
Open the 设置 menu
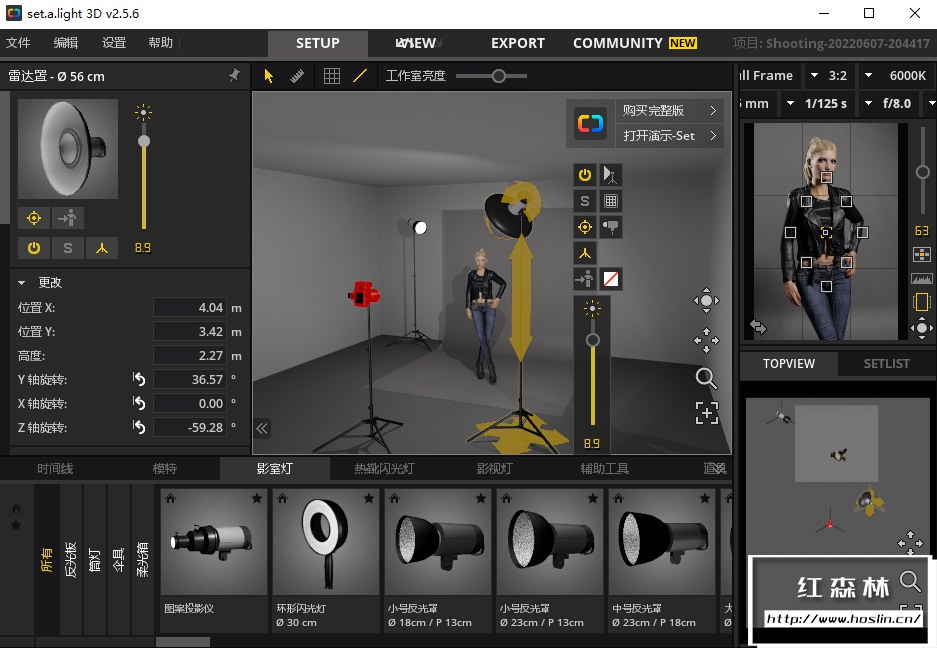(x=114, y=42)
